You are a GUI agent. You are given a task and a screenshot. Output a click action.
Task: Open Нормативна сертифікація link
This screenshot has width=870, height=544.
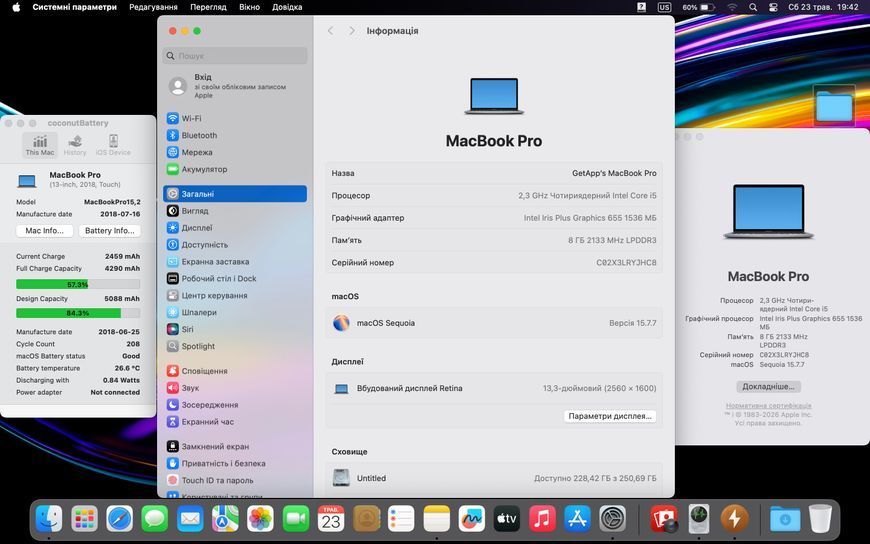pyautogui.click(x=768, y=406)
